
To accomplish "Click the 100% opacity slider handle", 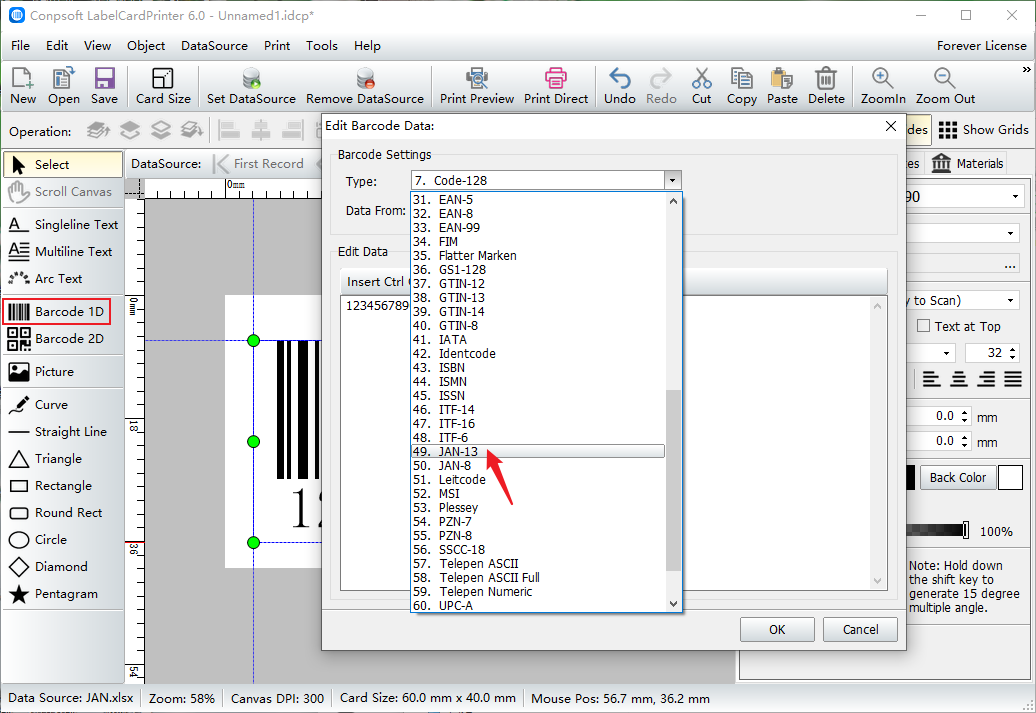I will [x=966, y=530].
